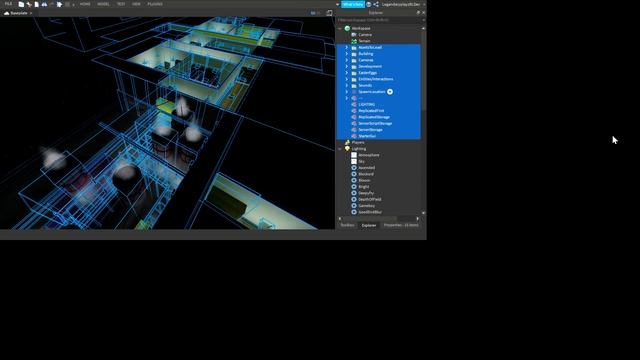640x360 pixels.
Task: Select the Players service
Action: point(358,142)
